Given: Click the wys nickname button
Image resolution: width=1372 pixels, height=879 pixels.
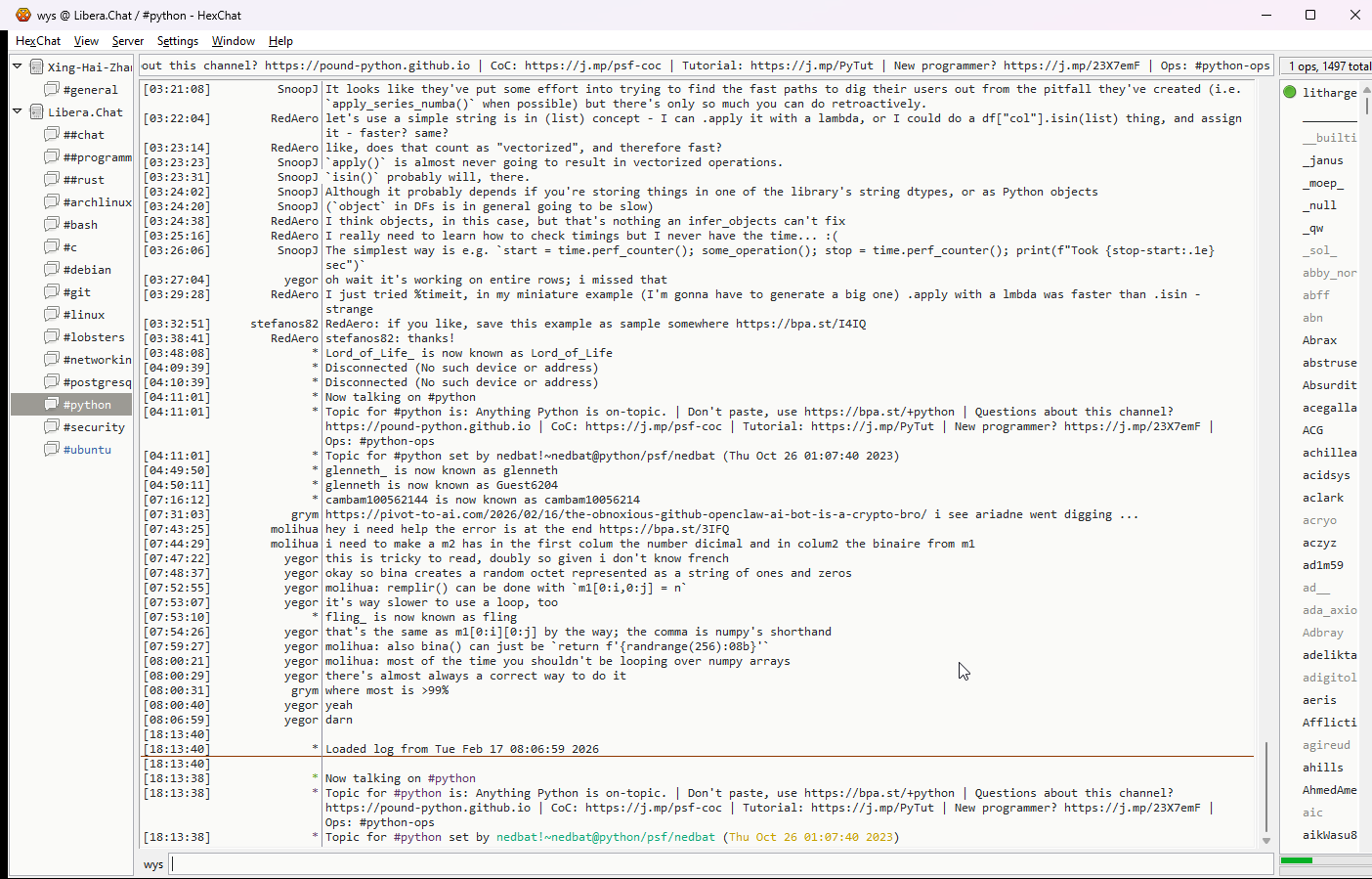Looking at the screenshot, I should pyautogui.click(x=153, y=864).
